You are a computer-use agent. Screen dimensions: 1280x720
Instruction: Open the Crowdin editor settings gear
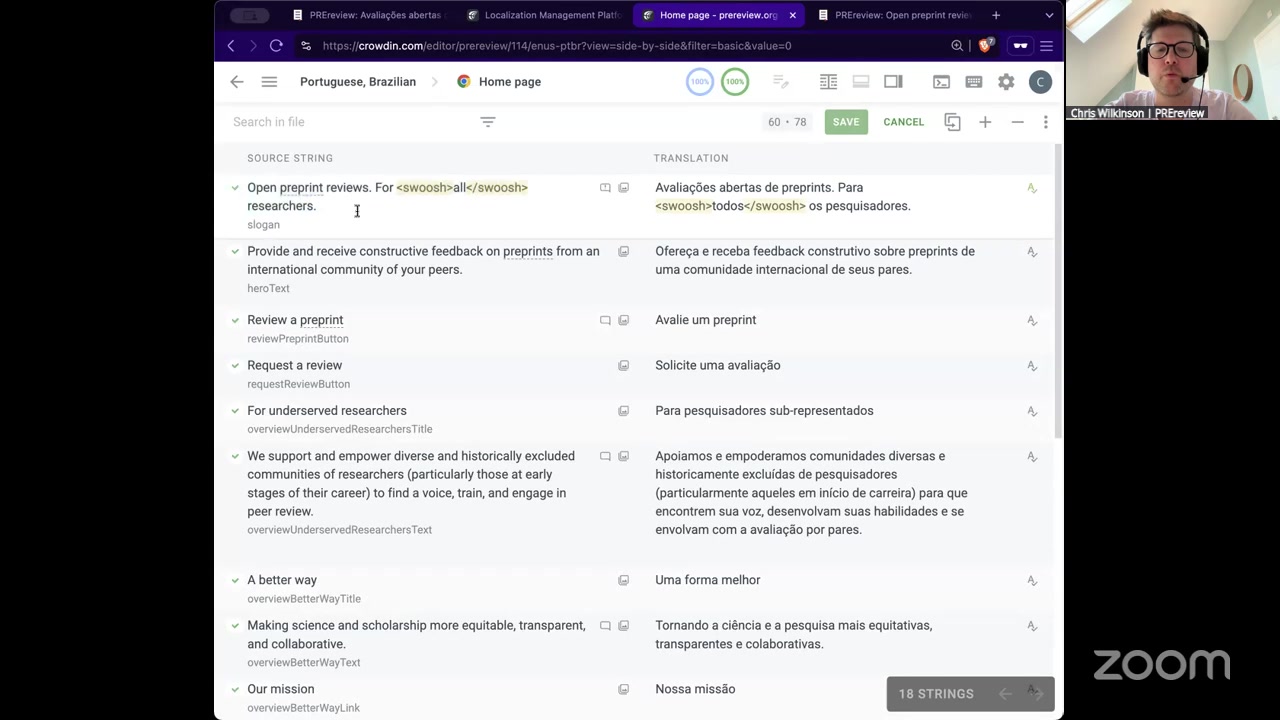pos(1006,82)
